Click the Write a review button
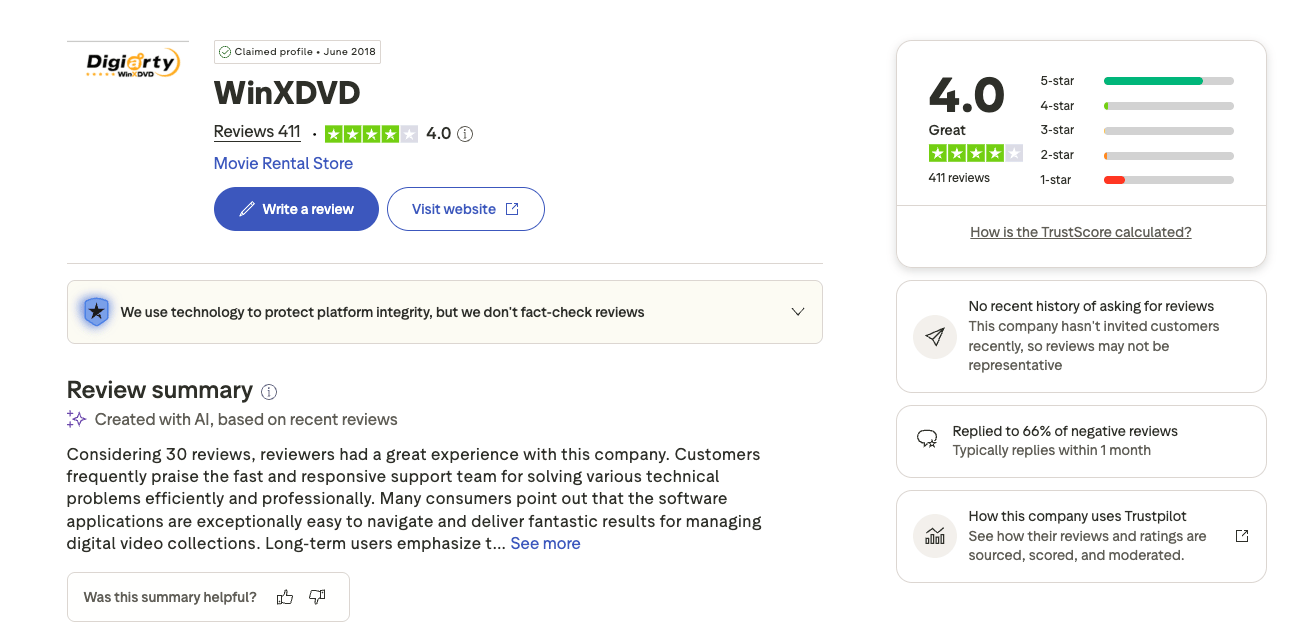Image resolution: width=1304 pixels, height=639 pixels. tap(296, 209)
